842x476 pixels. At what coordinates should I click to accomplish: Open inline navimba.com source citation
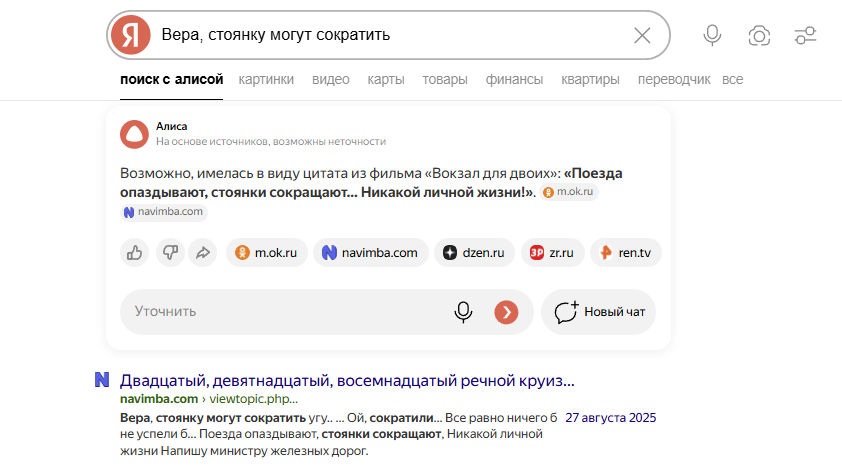(164, 212)
